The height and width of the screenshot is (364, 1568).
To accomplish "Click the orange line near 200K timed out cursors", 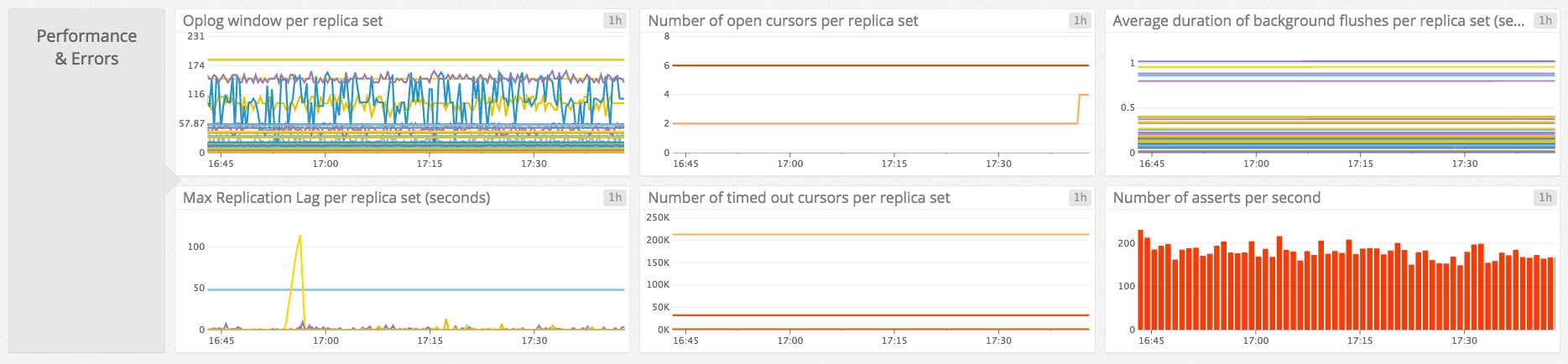I will coord(881,234).
